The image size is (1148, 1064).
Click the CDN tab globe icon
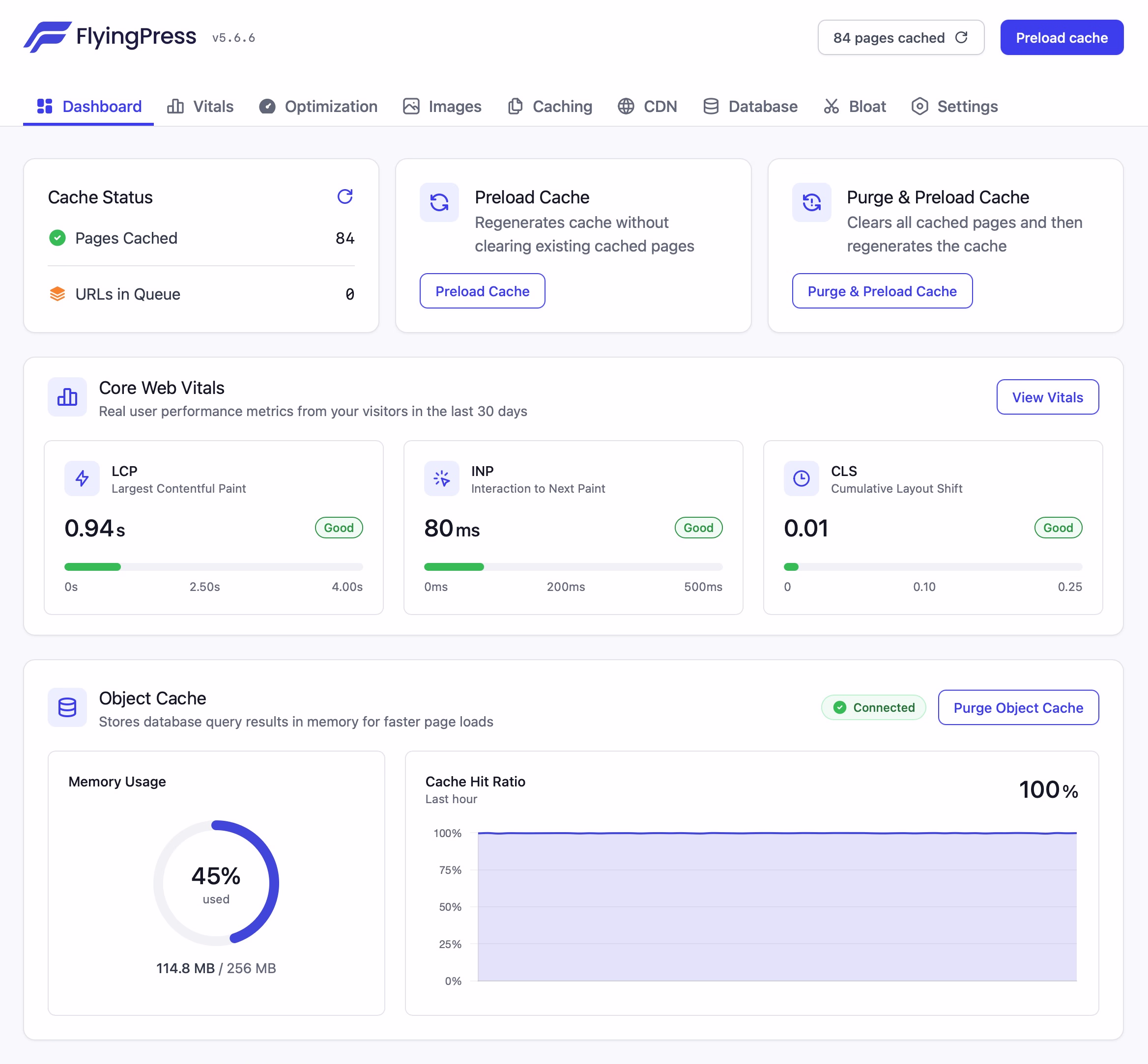click(626, 106)
